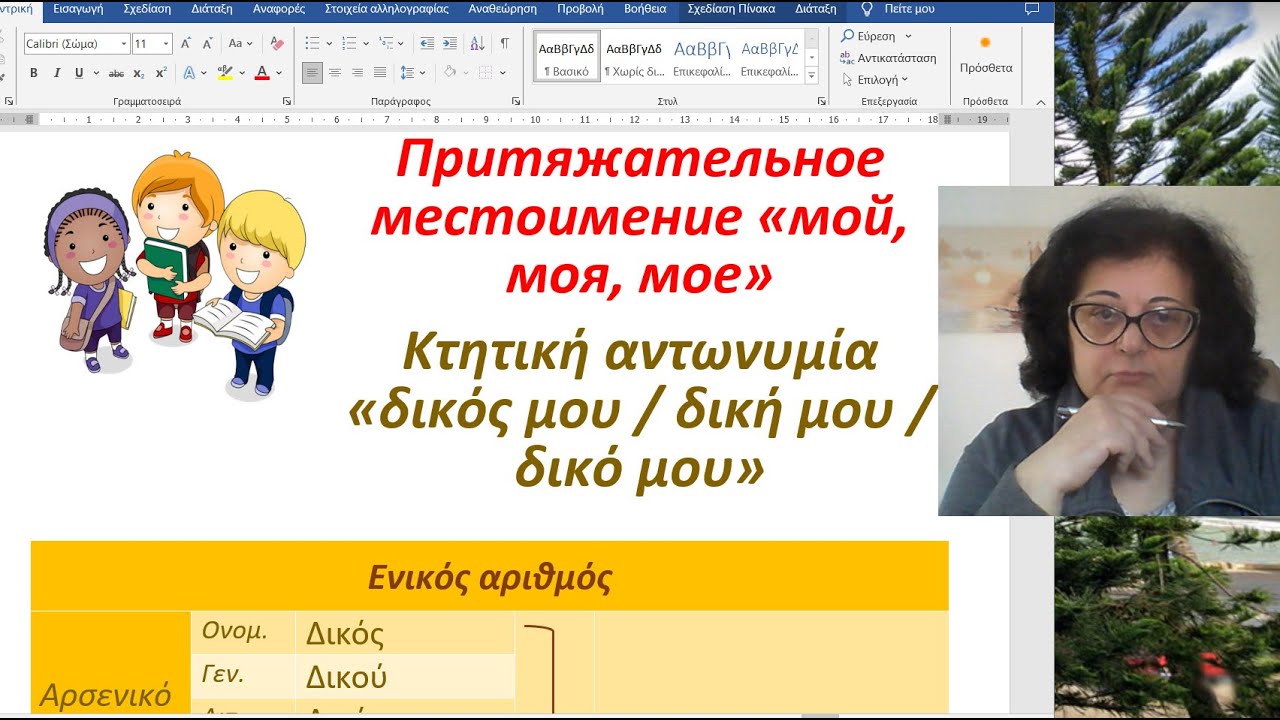The height and width of the screenshot is (720, 1280).
Task: Center-align the paragraph
Action: pyautogui.click(x=335, y=73)
